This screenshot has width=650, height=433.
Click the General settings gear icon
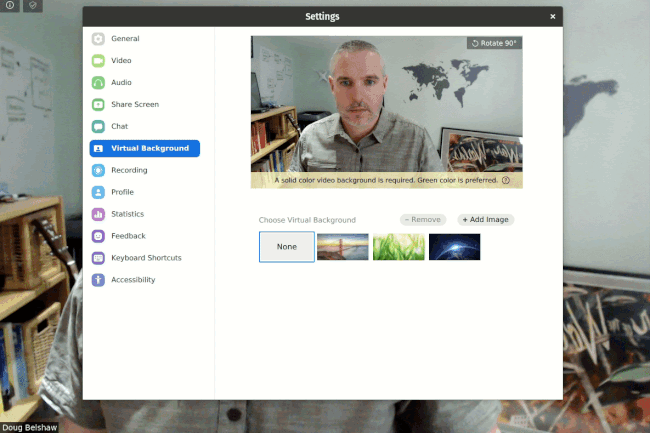tap(98, 39)
